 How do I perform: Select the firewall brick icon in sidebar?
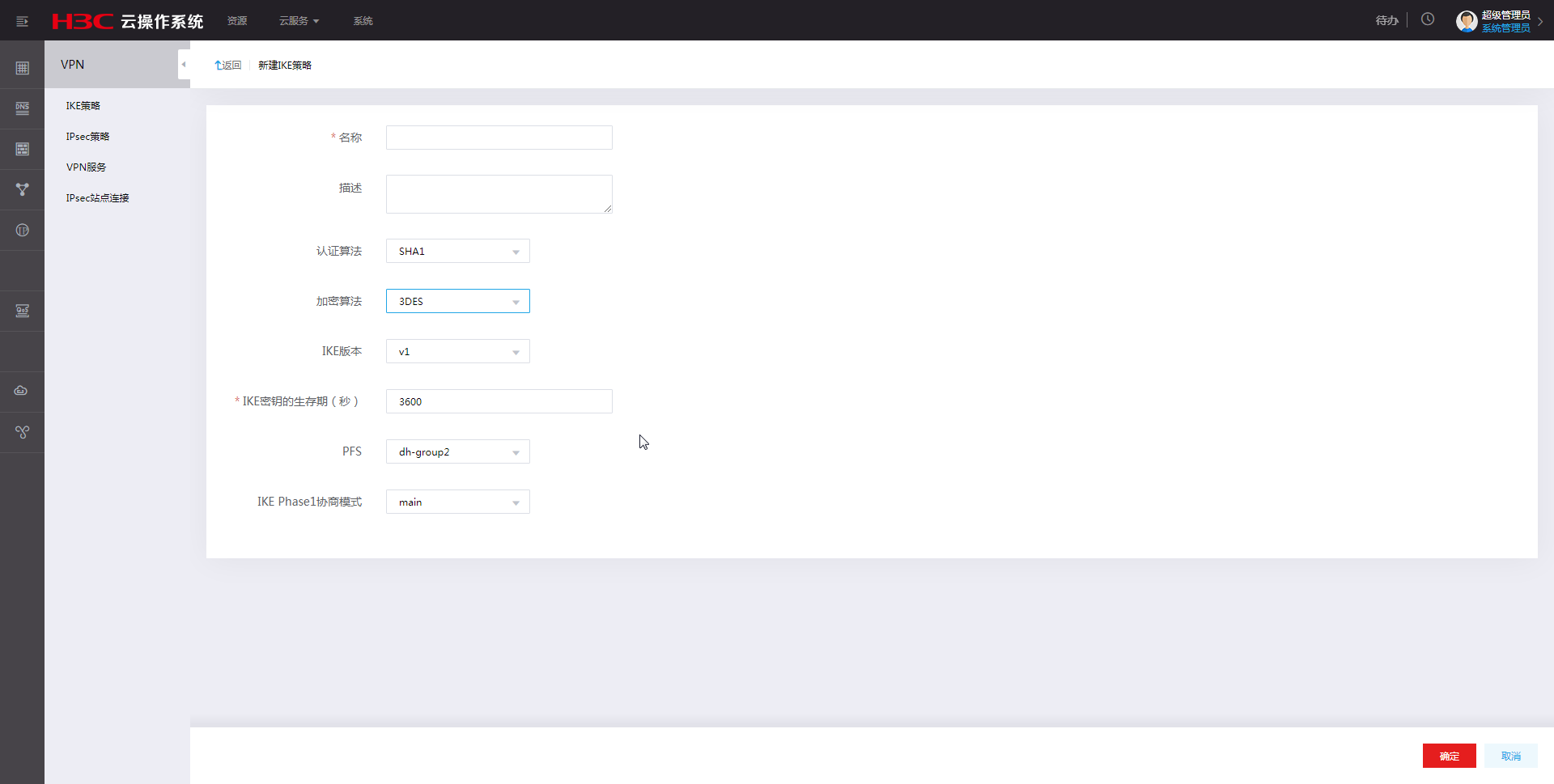[x=22, y=149]
